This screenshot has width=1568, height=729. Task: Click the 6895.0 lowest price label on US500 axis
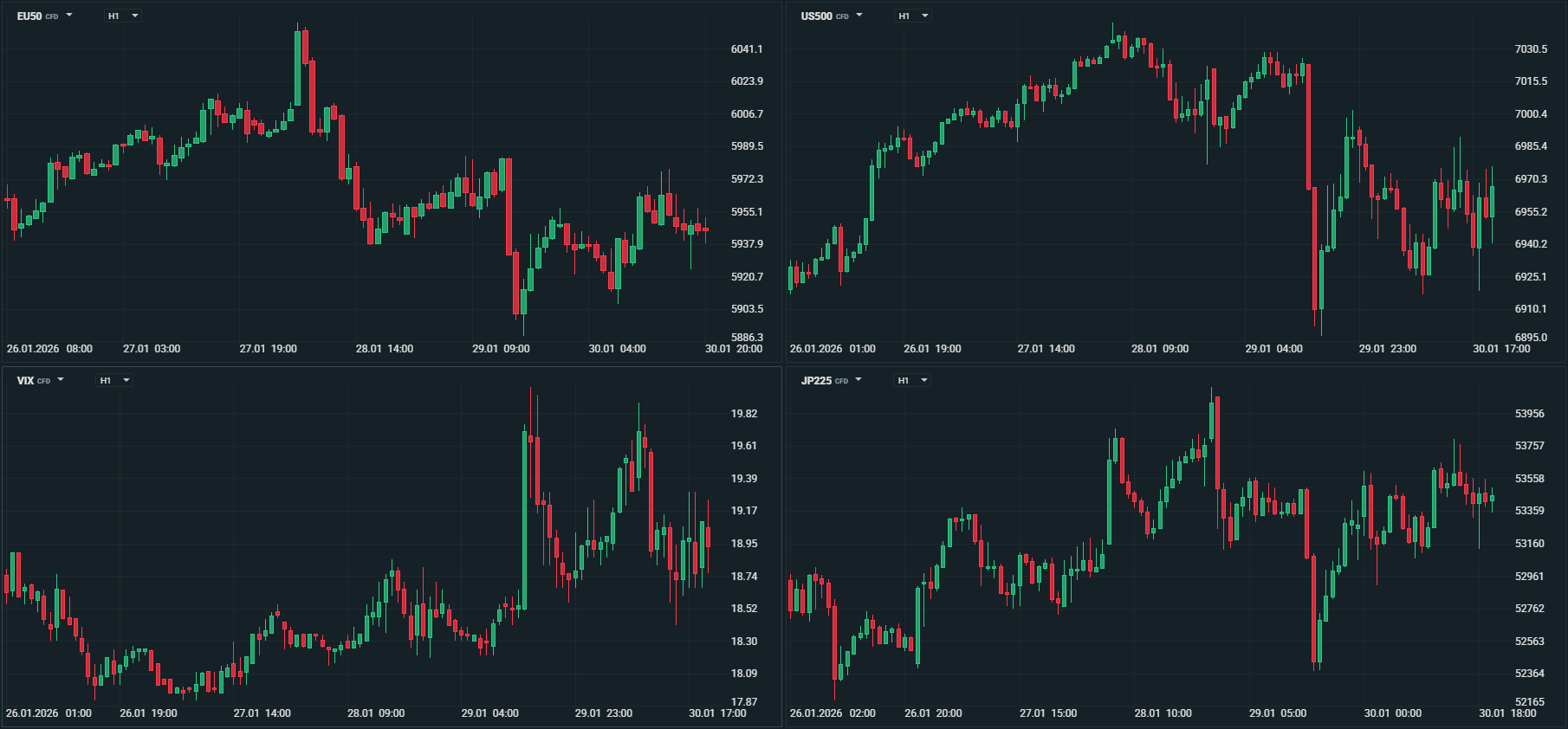[x=1531, y=338]
